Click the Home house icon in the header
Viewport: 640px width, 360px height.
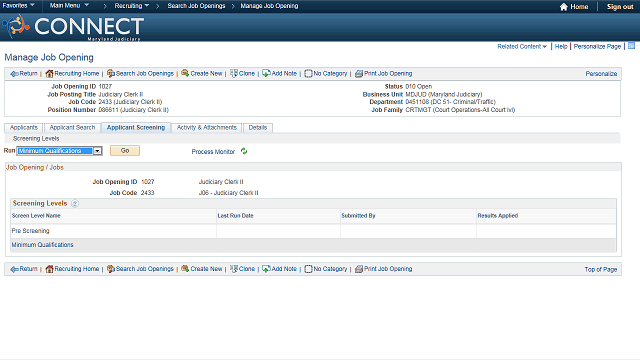pyautogui.click(x=564, y=7)
